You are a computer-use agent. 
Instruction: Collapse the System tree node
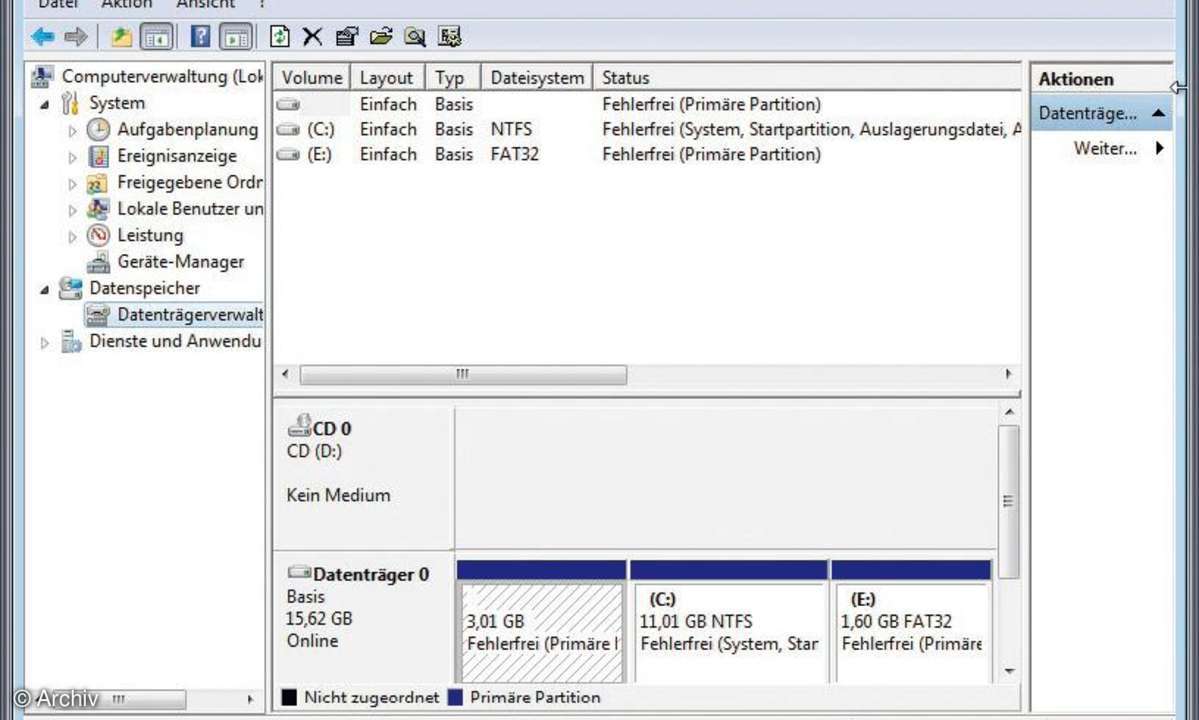click(44, 104)
